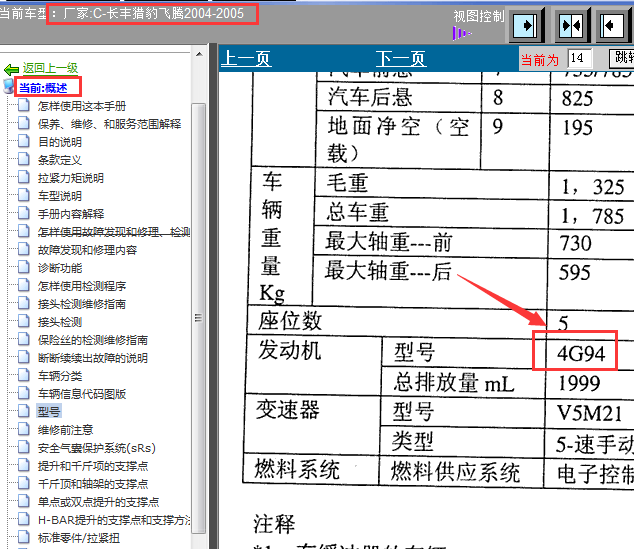Click engine model value 4G94
634x549 pixels.
(581, 354)
